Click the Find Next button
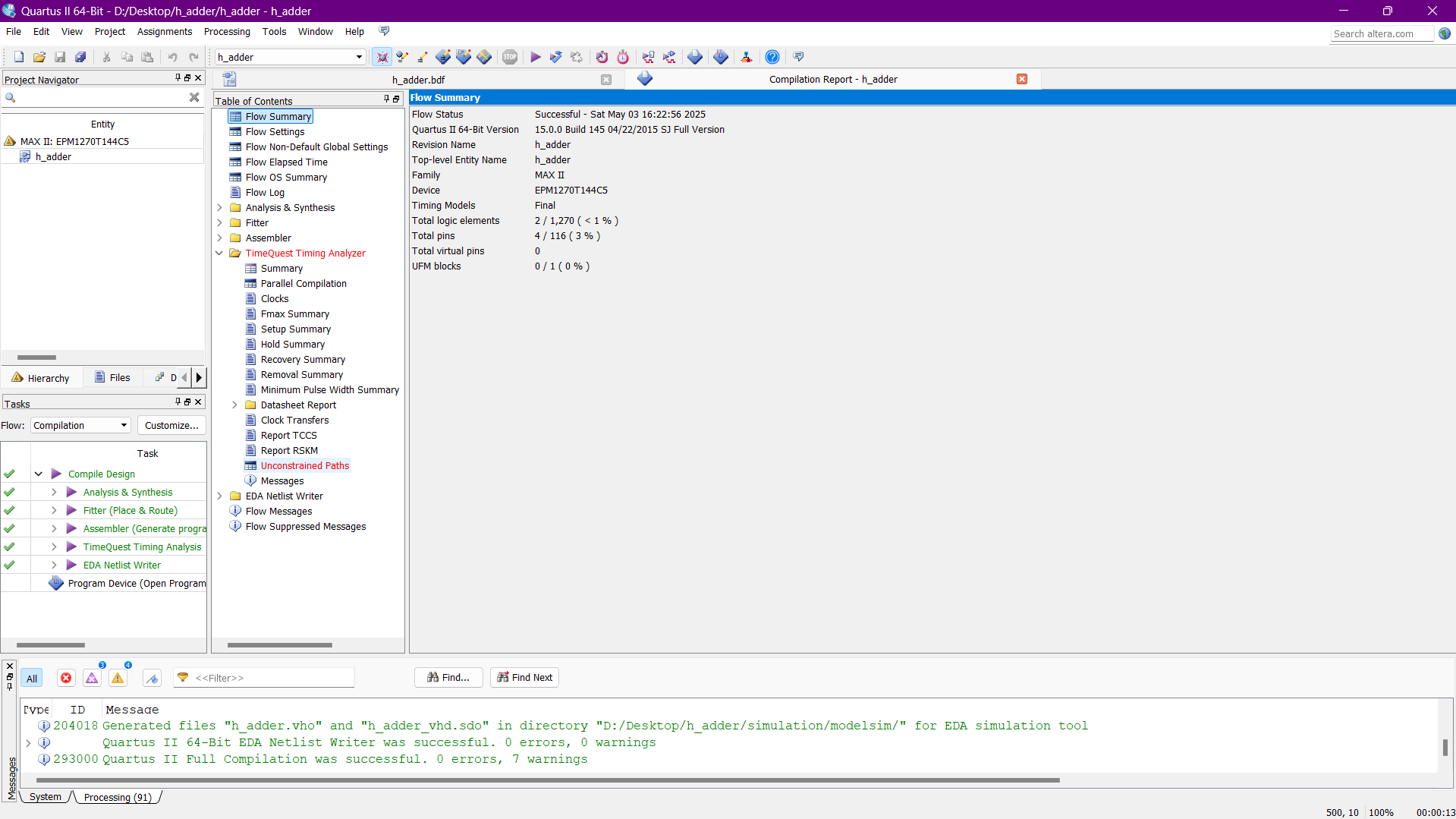The height and width of the screenshot is (819, 1456). pos(524,677)
